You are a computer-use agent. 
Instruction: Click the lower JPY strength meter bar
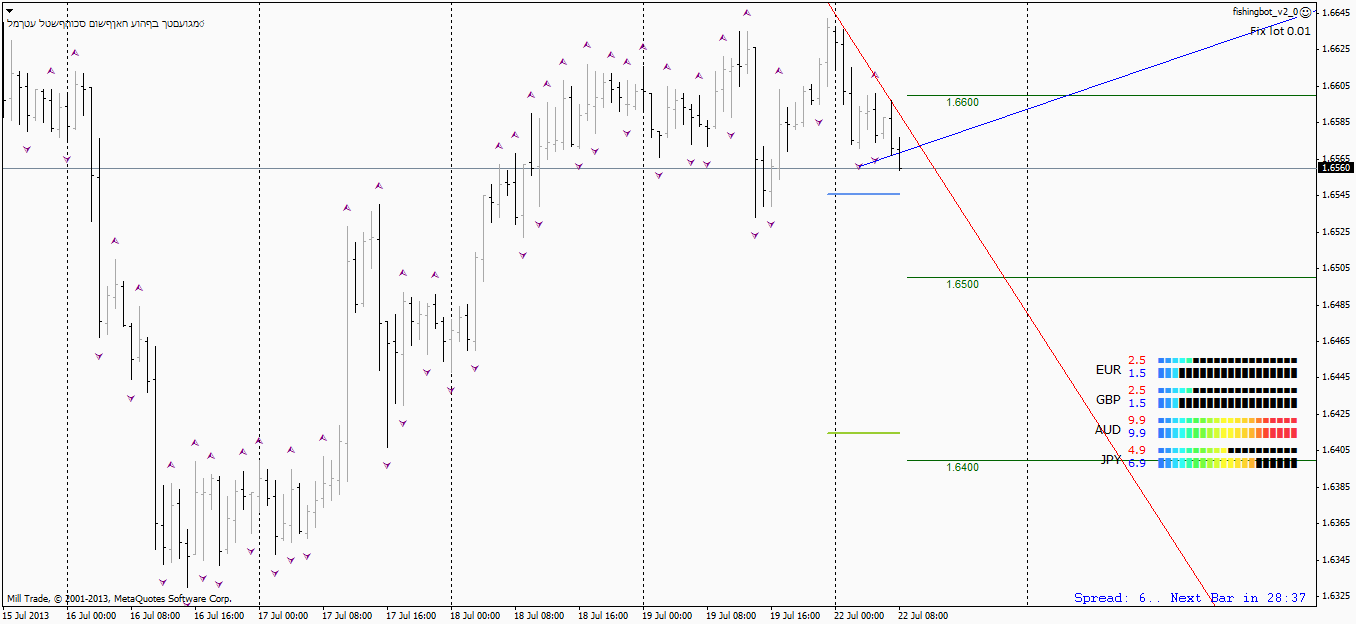[1227, 463]
